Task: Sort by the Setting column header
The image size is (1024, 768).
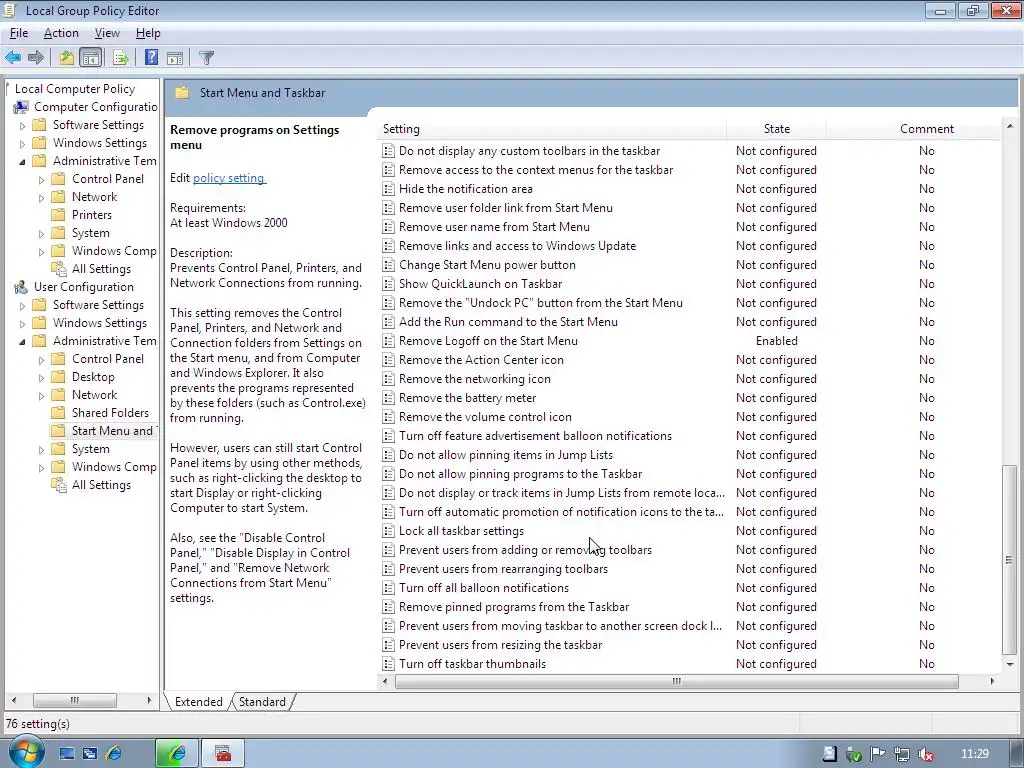Action: pos(552,129)
